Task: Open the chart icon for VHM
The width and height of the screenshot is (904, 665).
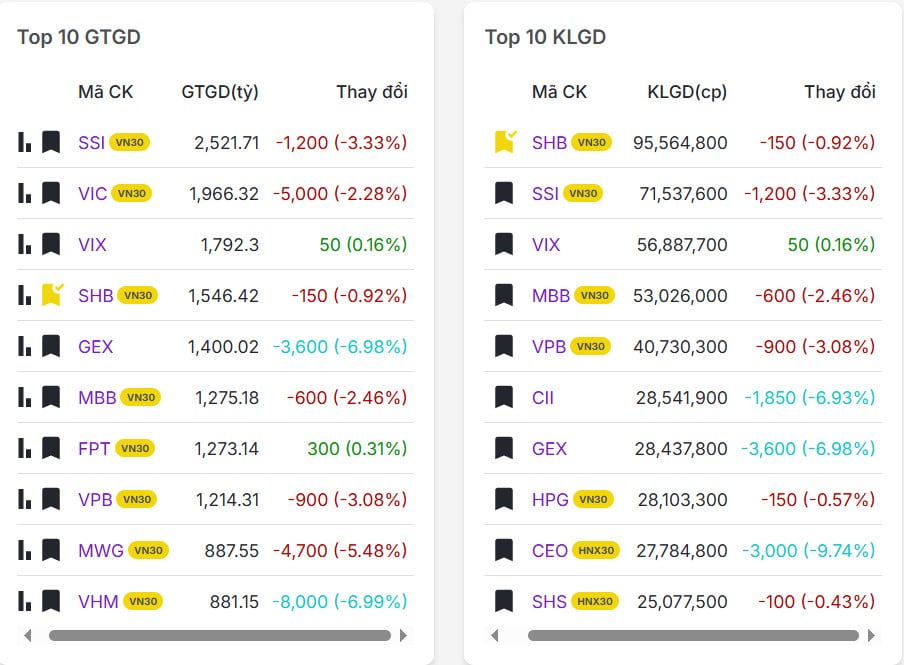Action: point(25,601)
